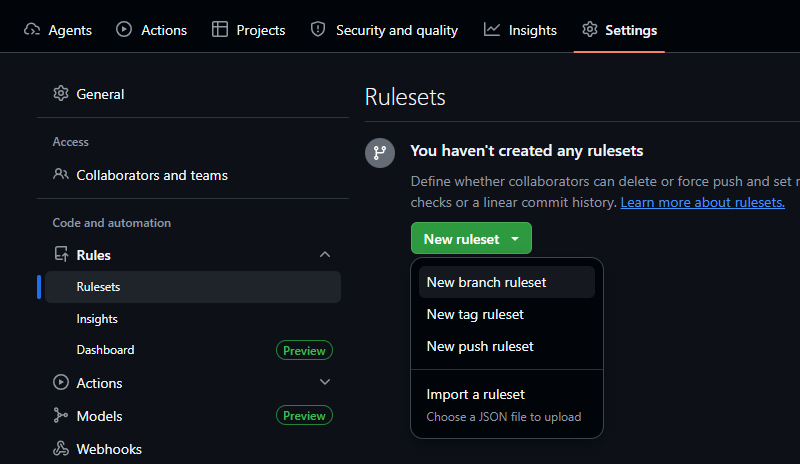The image size is (800, 464).
Task: Click the Collaborators and teams people icon
Action: [x=61, y=175]
